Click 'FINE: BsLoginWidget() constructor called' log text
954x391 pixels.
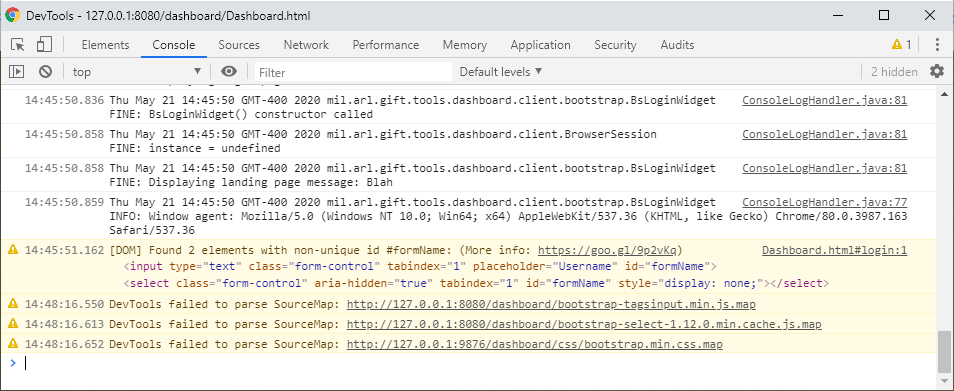click(x=241, y=114)
